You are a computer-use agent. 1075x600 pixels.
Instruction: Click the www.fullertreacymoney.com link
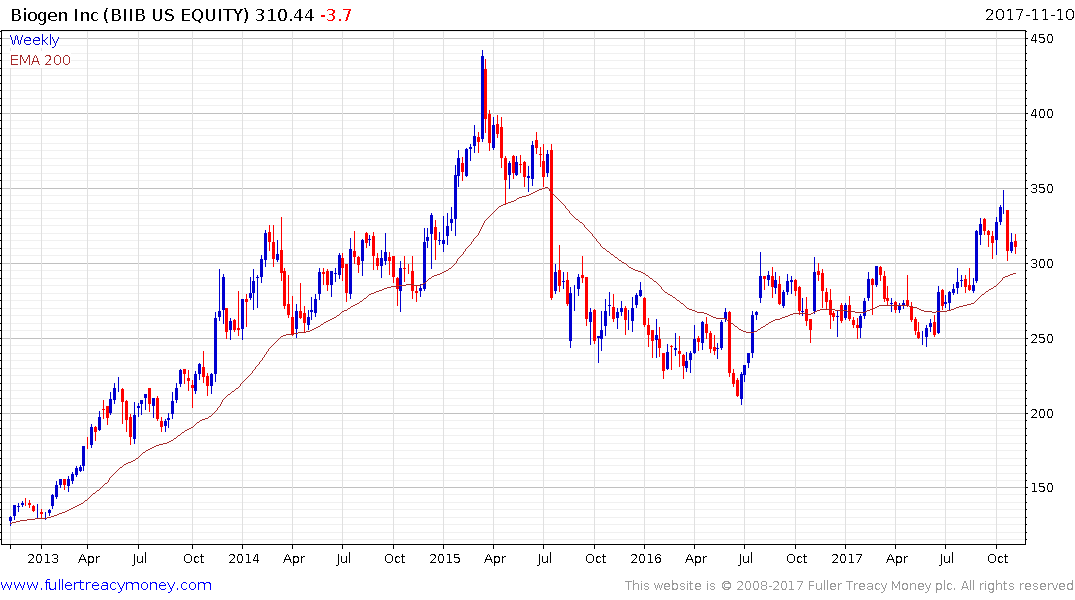106,585
